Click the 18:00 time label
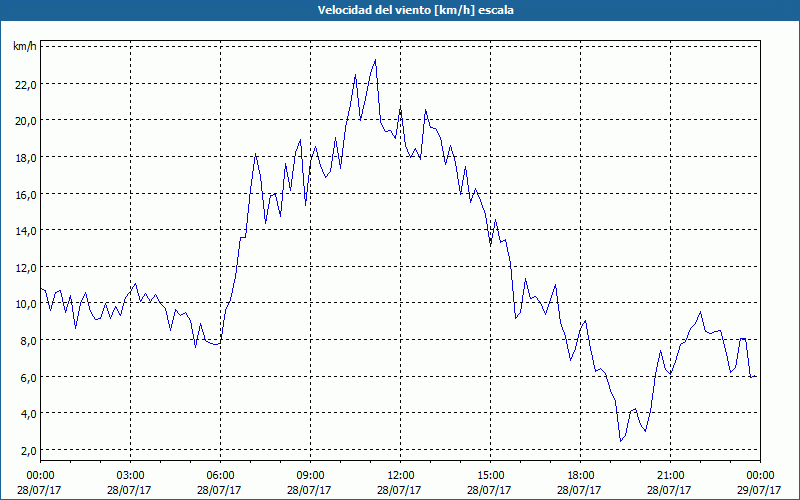This screenshot has width=800, height=500. (x=581, y=476)
